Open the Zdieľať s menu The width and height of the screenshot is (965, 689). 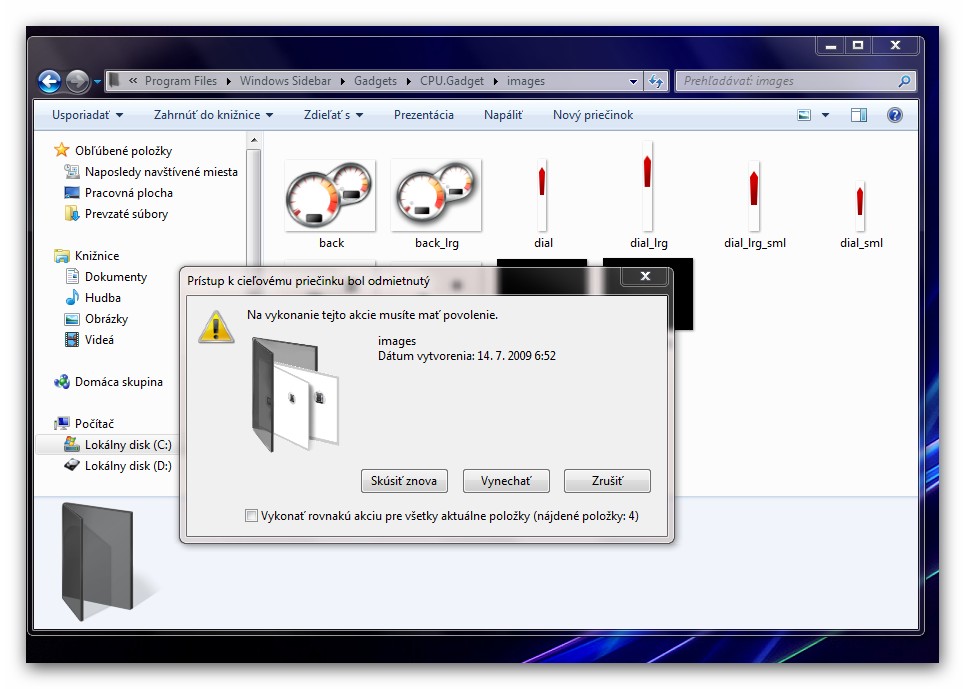point(333,115)
